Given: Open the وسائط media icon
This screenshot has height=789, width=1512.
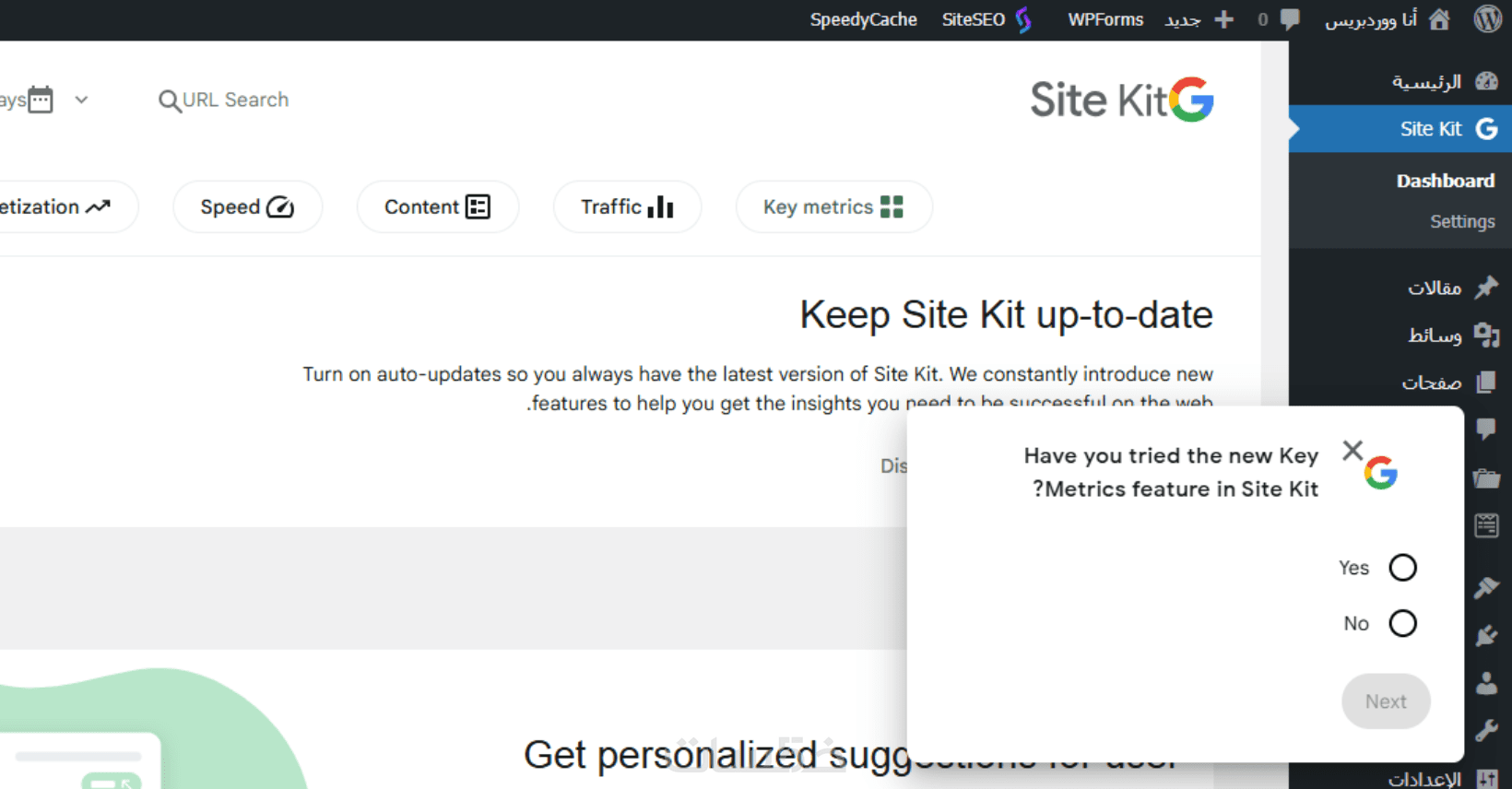Looking at the screenshot, I should pos(1486,335).
